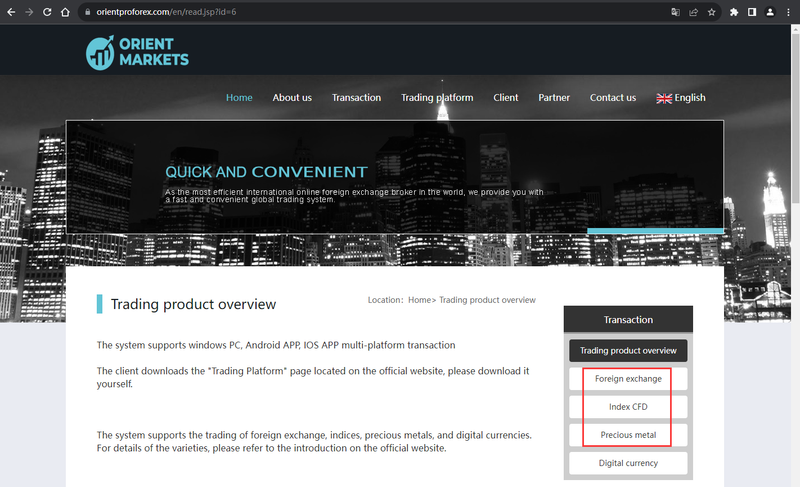This screenshot has width=800, height=487.
Task: Click the banner slide progress bar
Action: click(655, 231)
